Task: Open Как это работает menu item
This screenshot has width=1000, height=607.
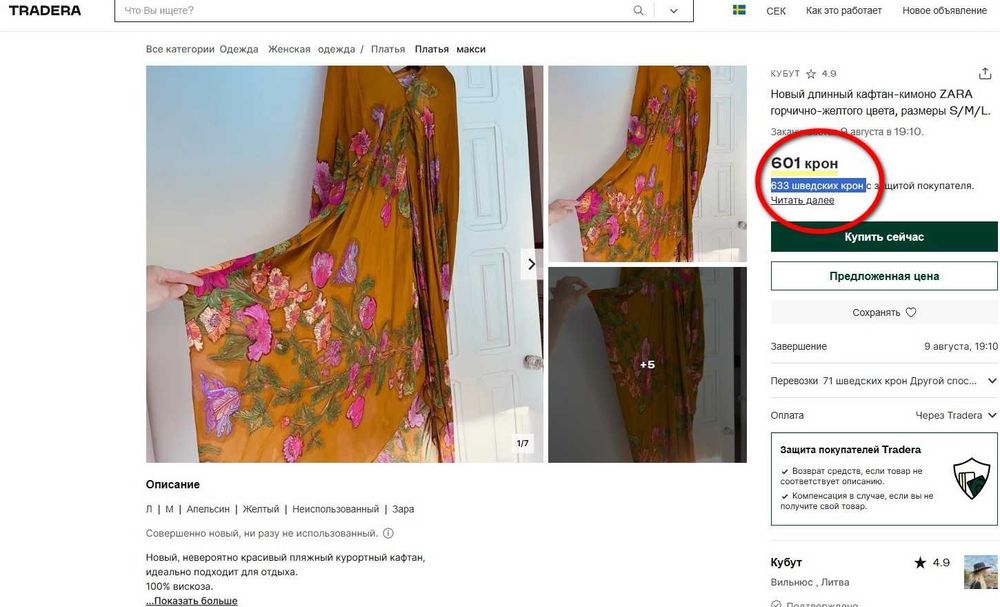Action: [x=843, y=11]
